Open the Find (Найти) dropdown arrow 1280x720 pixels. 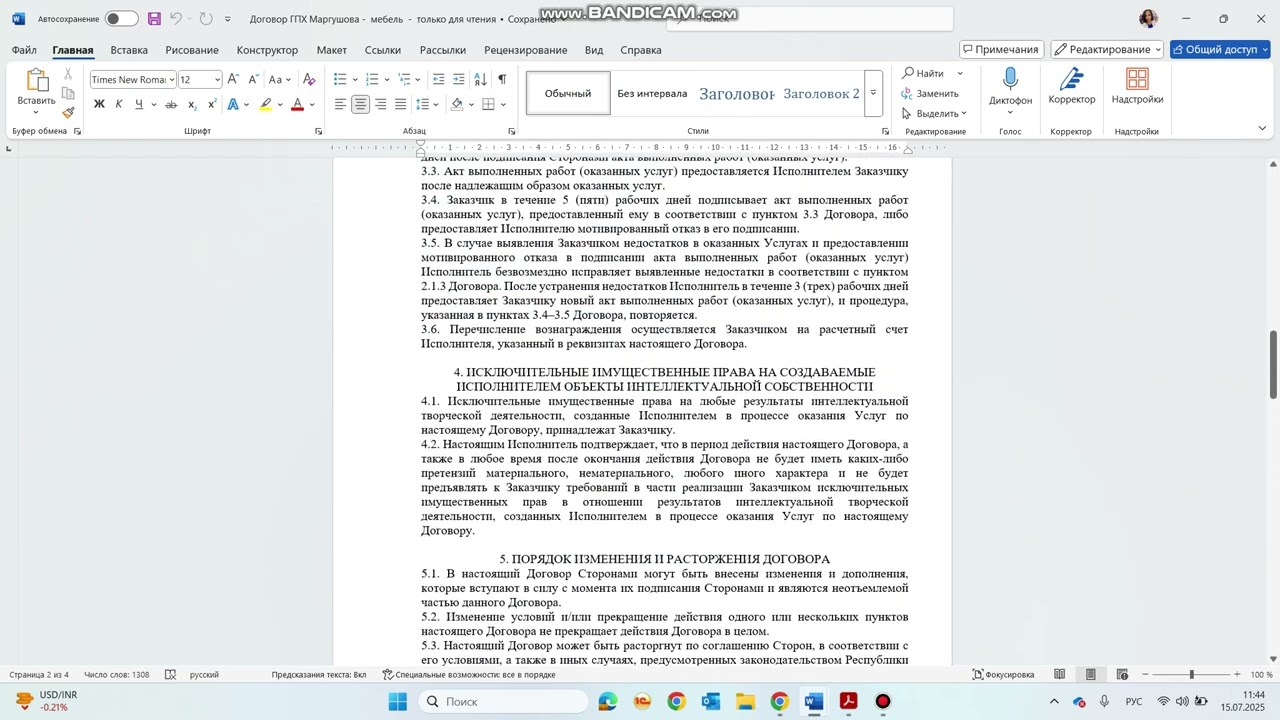(x=960, y=73)
